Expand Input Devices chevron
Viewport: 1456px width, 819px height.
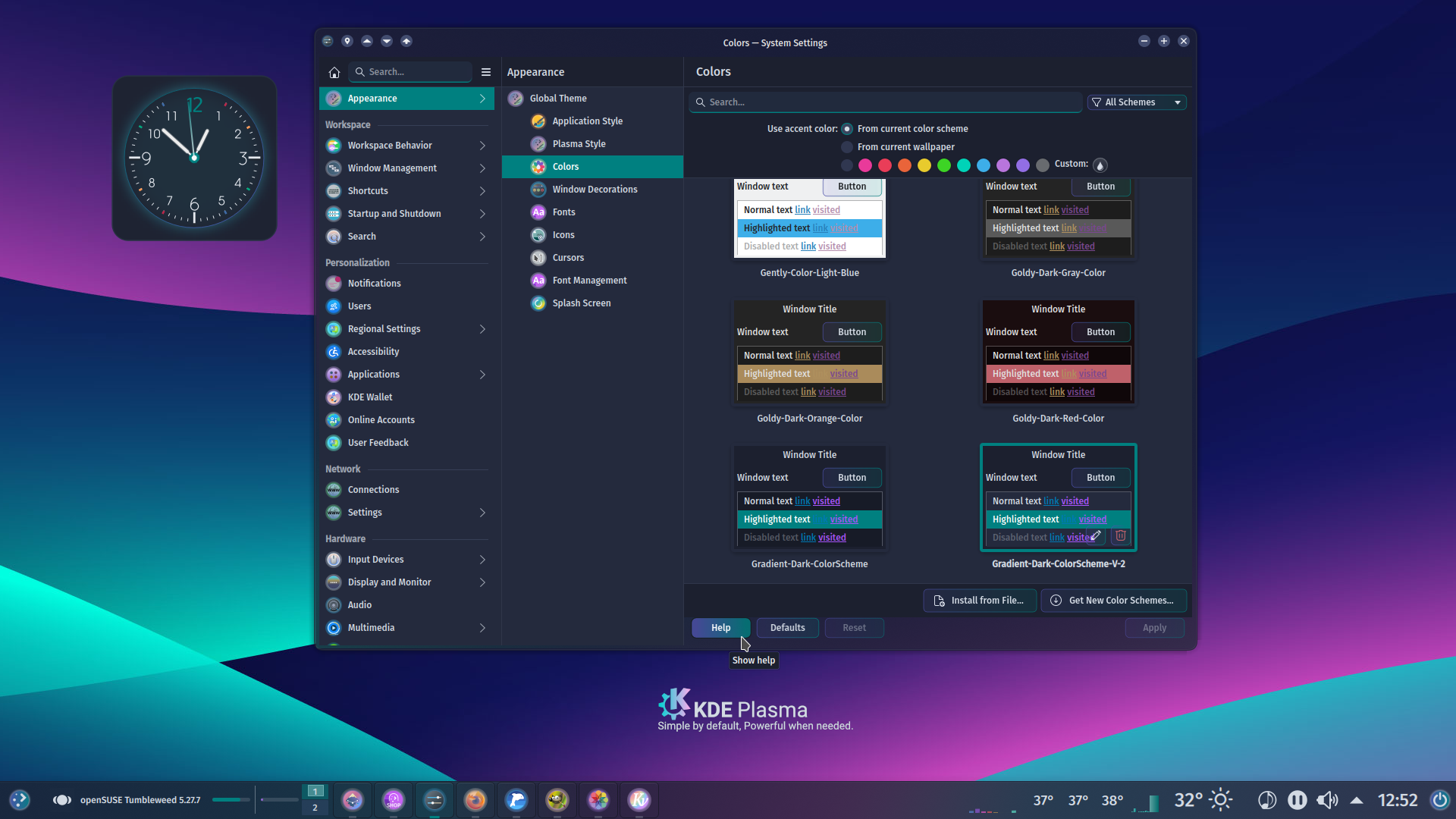482,560
